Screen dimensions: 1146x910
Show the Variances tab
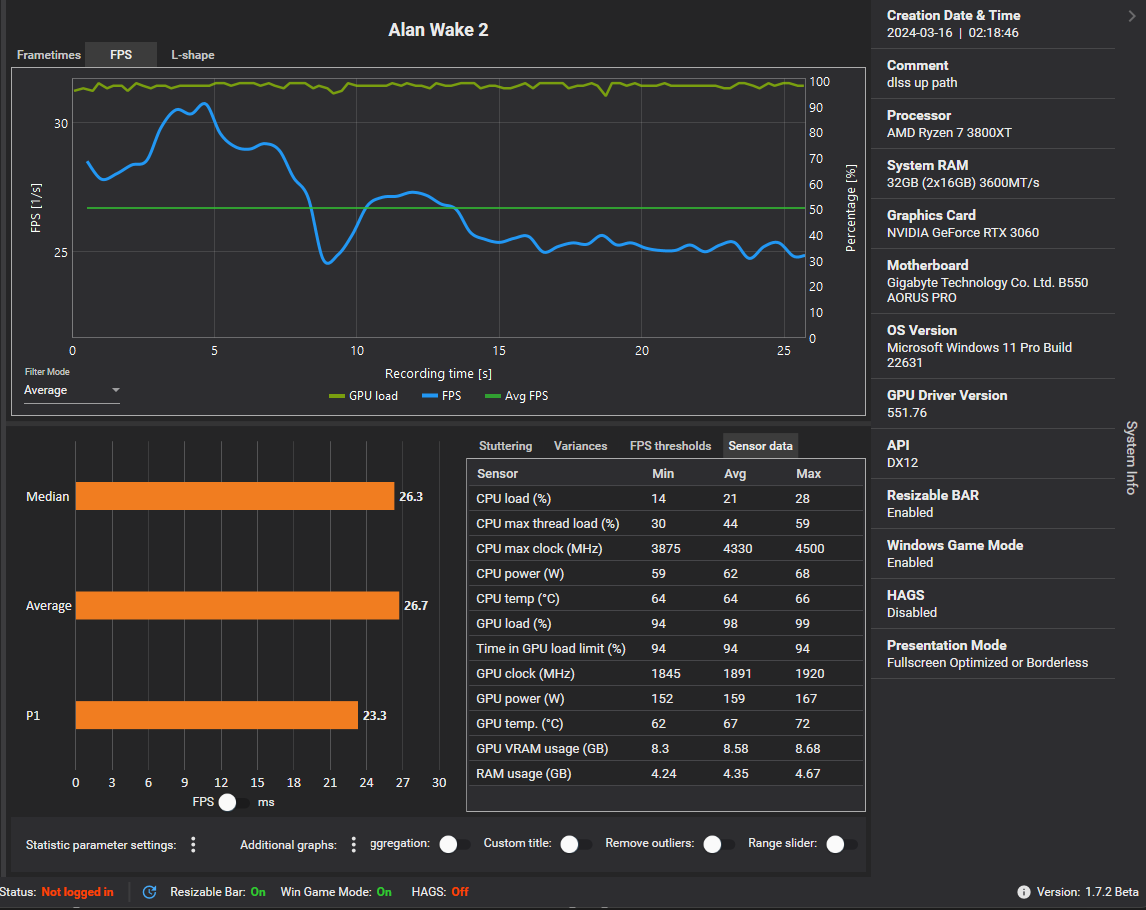tap(580, 446)
